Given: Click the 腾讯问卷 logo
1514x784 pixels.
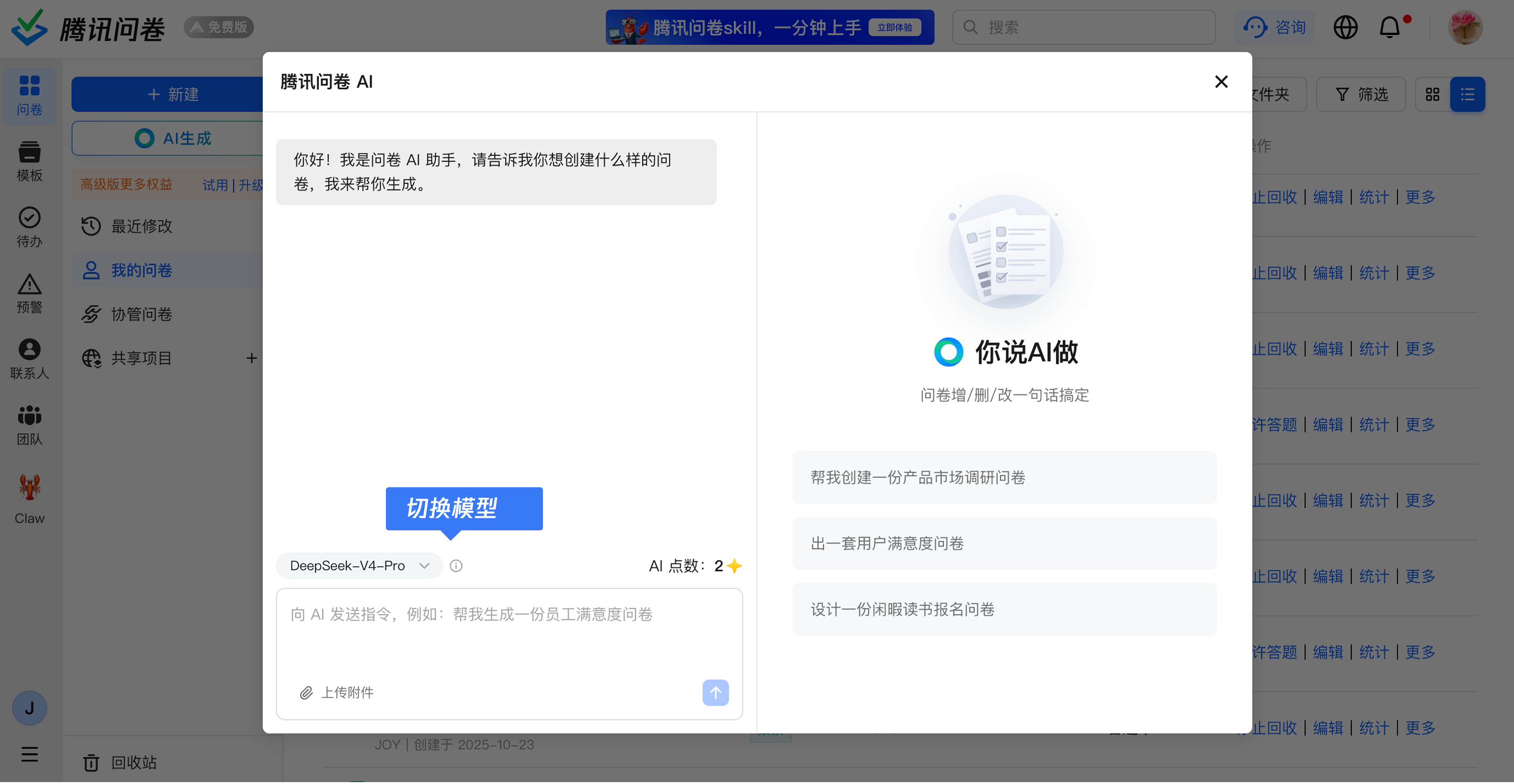Looking at the screenshot, I should (x=88, y=28).
